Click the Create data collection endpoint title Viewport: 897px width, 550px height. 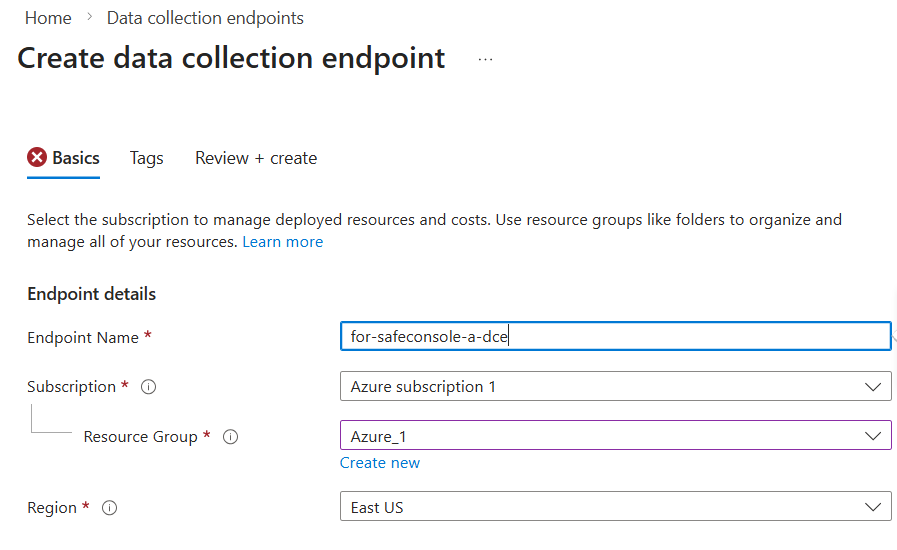(231, 58)
